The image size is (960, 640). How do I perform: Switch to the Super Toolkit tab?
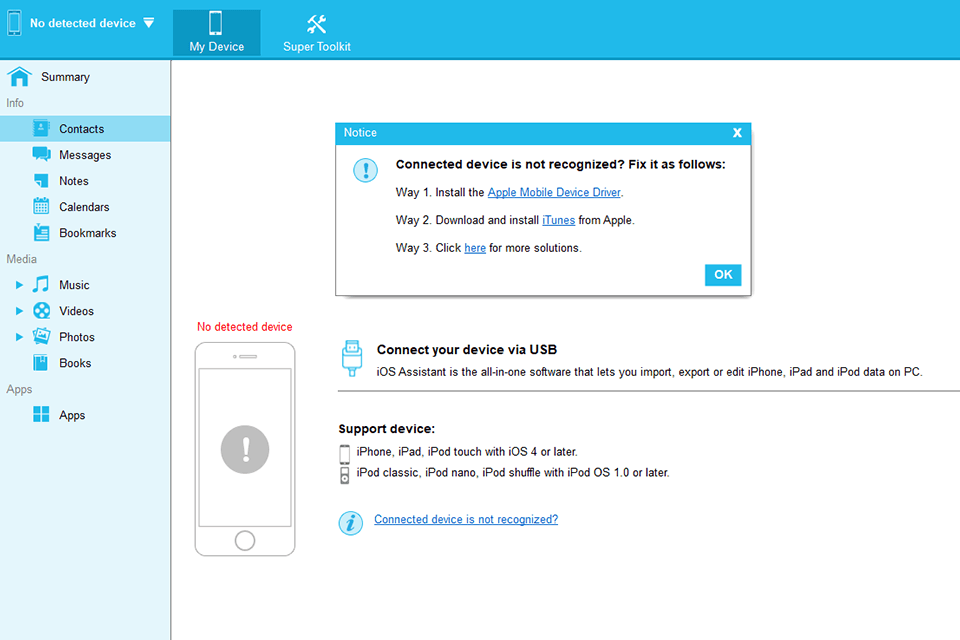pos(316,31)
